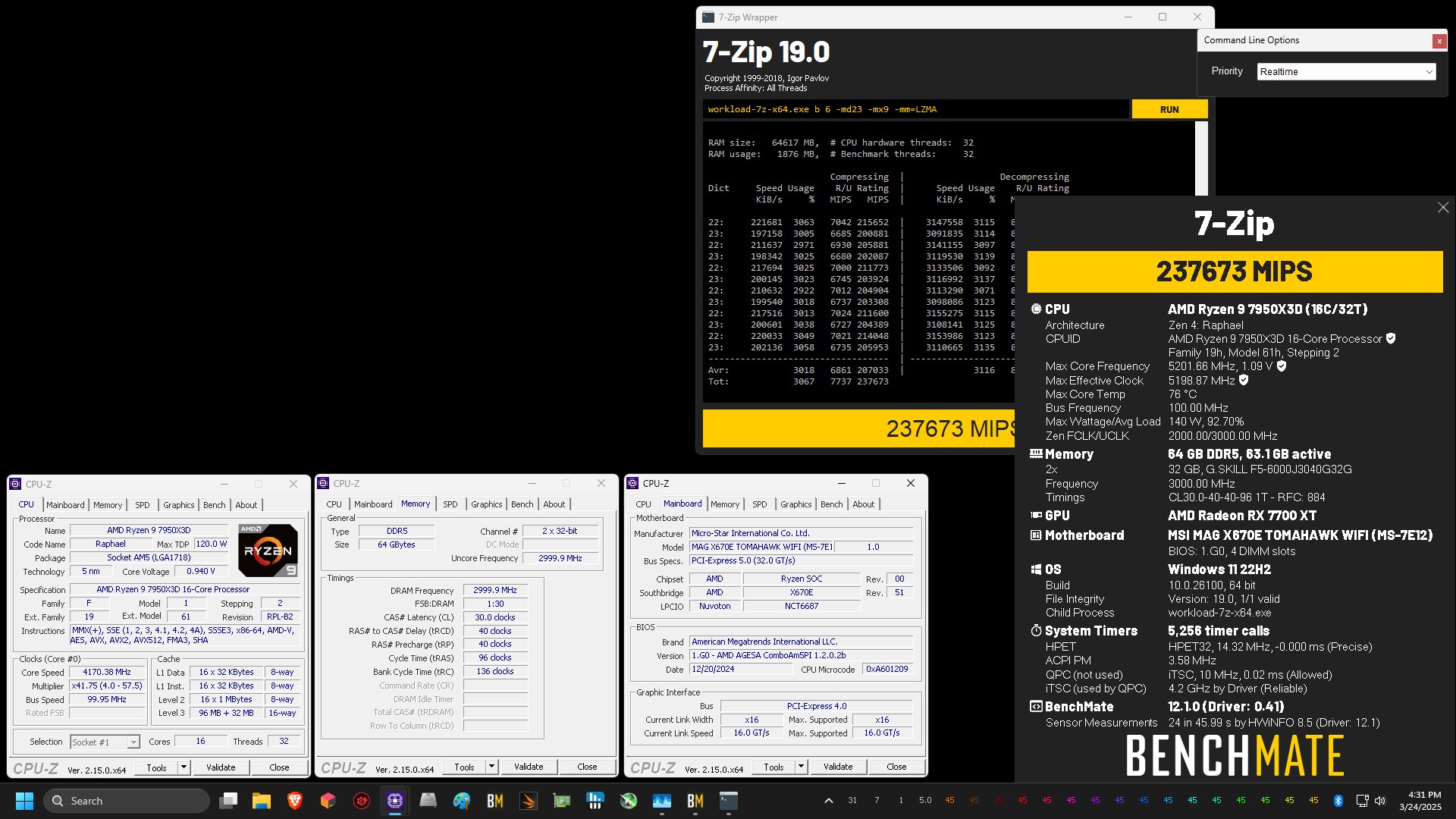The image size is (1456, 819).
Task: Open Windows Start menu
Action: tap(24, 801)
